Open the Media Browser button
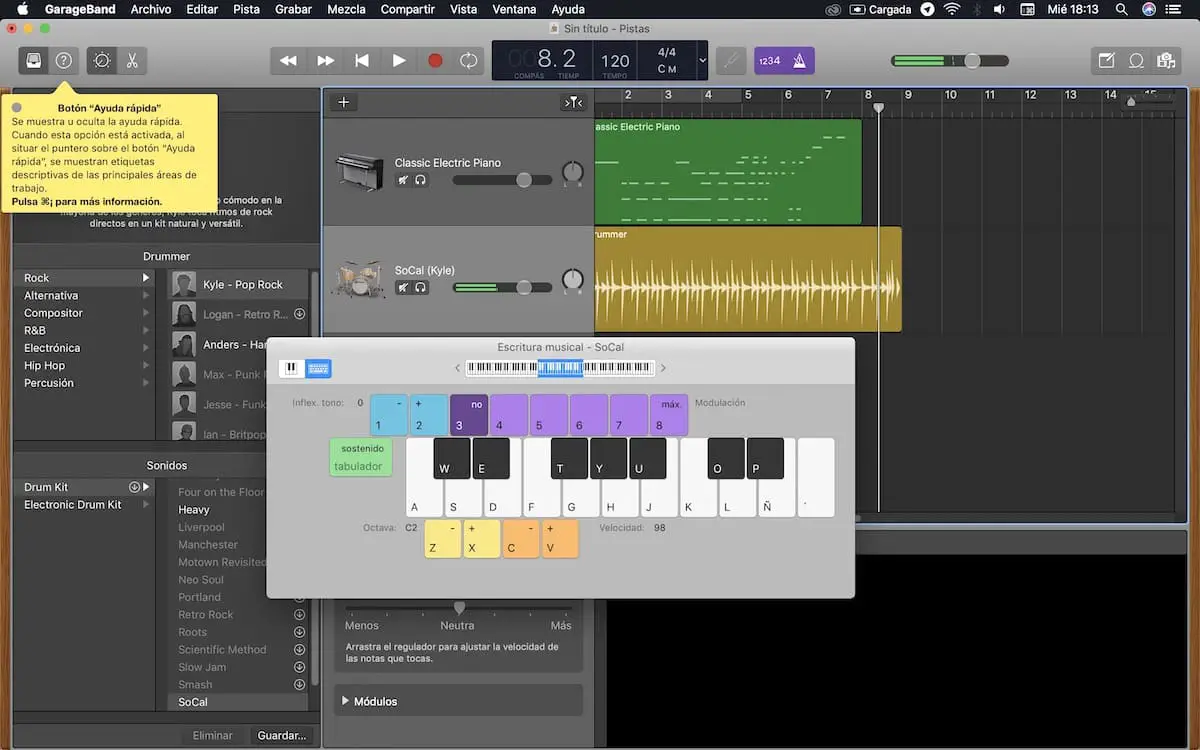Viewport: 1200px width, 750px height. (x=1165, y=61)
